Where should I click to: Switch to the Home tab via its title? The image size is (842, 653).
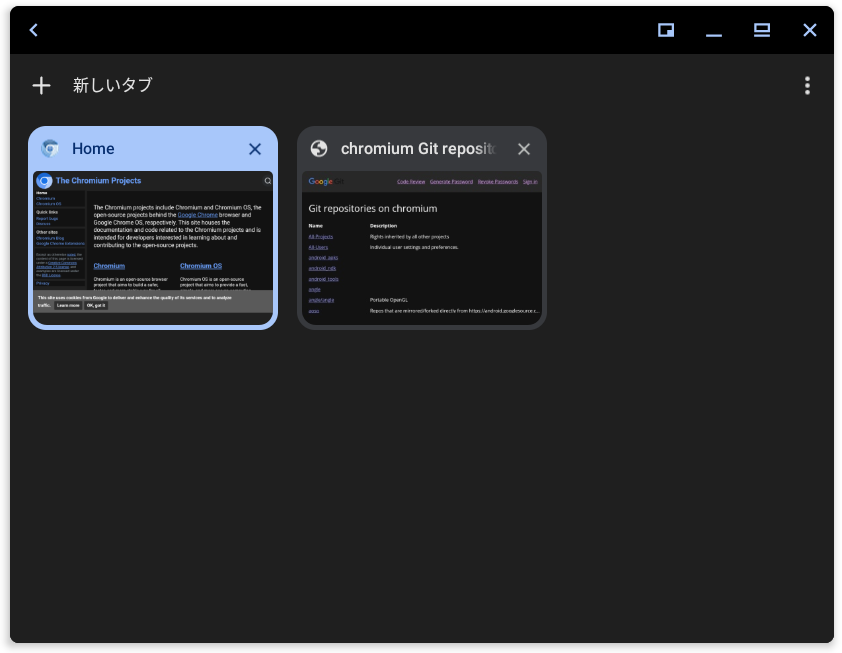tap(93, 149)
